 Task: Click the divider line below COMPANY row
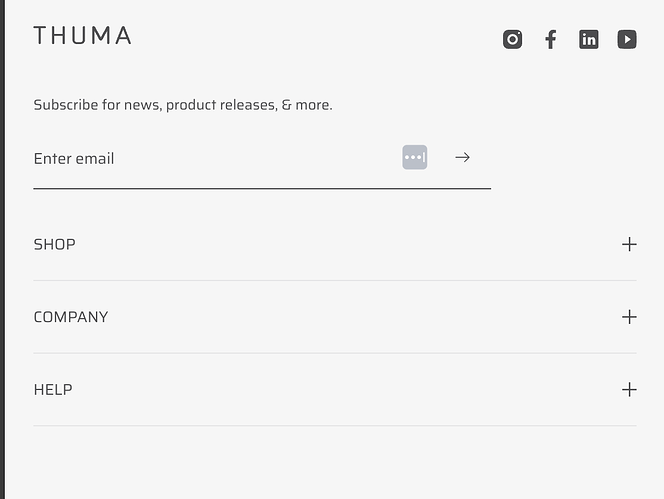point(335,353)
